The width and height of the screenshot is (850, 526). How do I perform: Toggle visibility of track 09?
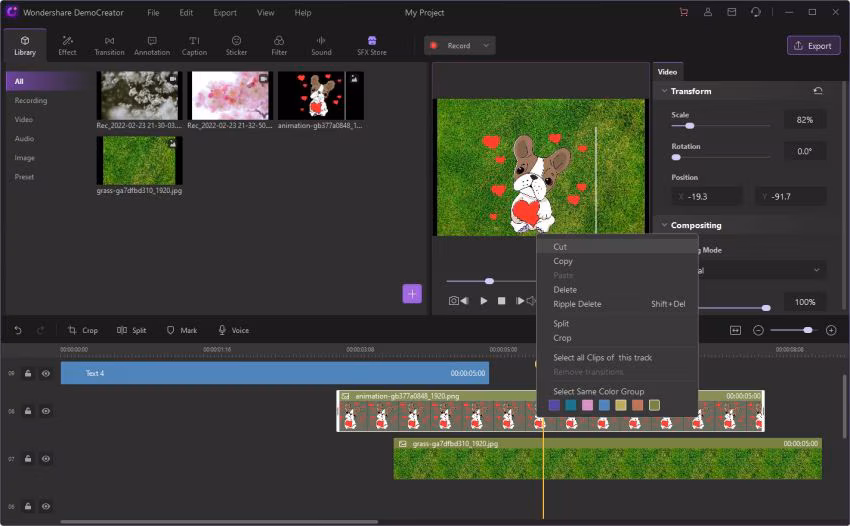46,373
